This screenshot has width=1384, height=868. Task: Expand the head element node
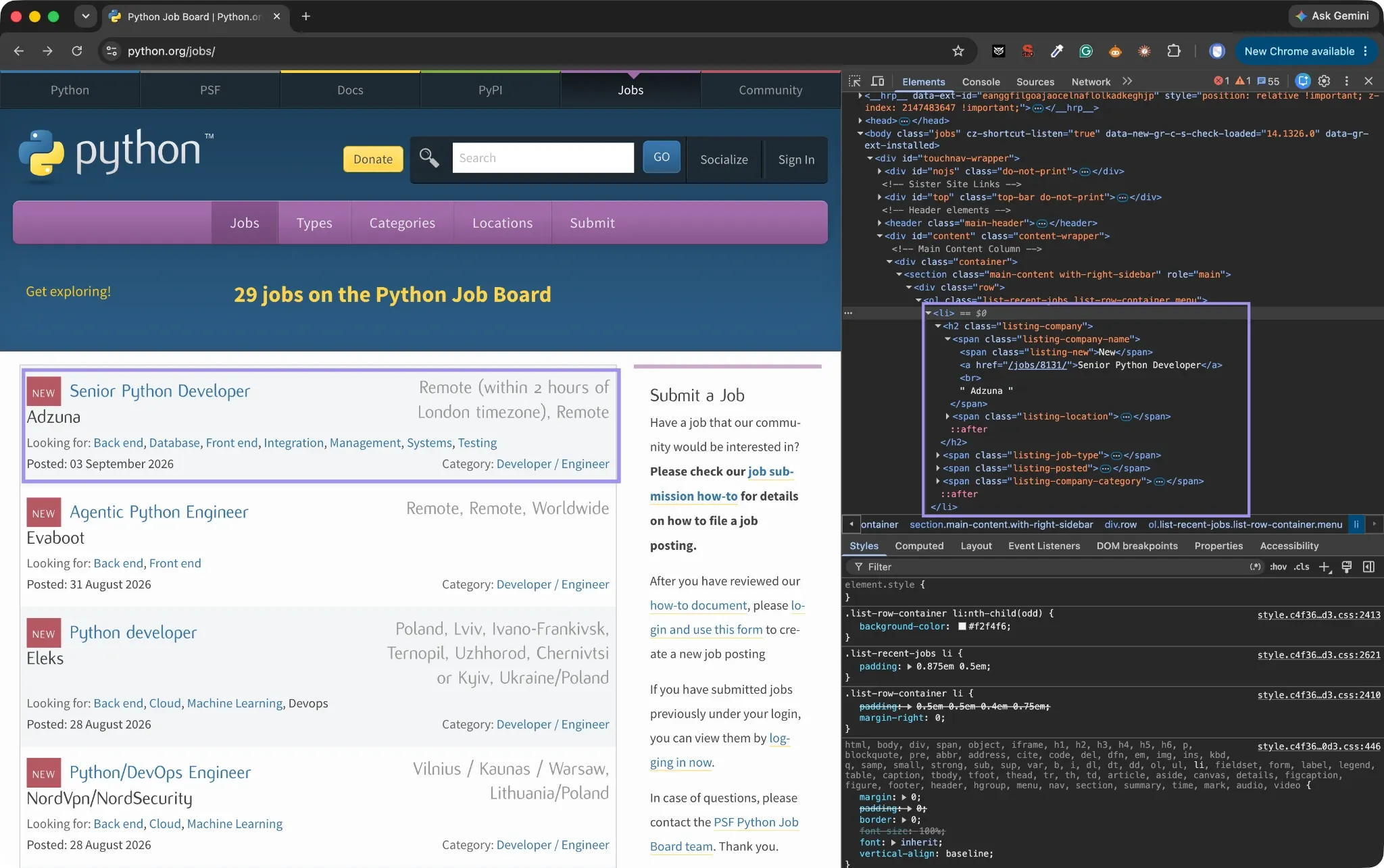pyautogui.click(x=860, y=121)
